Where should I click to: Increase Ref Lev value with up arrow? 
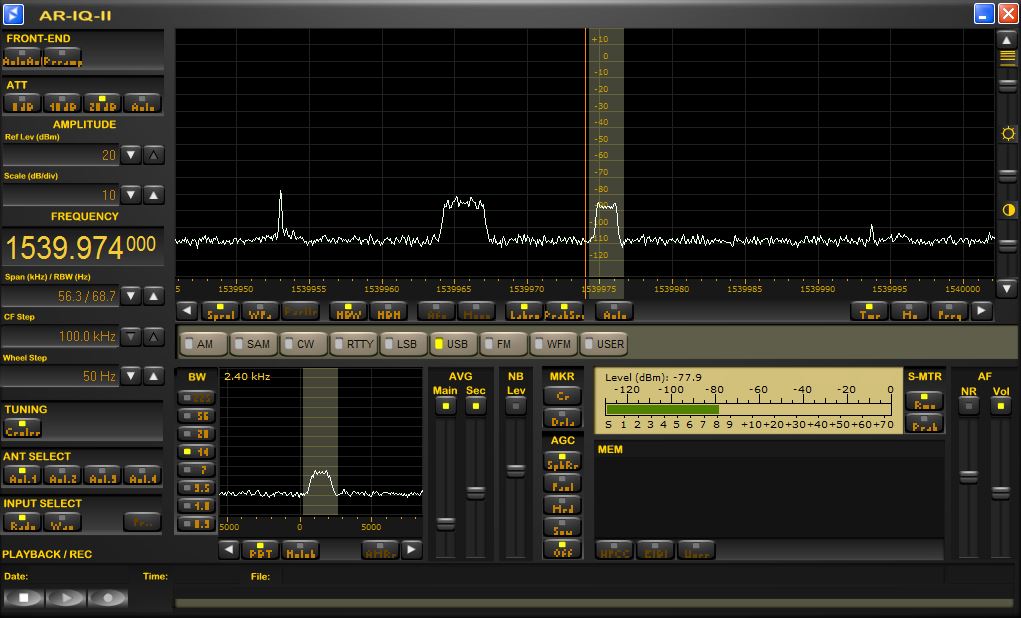click(x=154, y=155)
